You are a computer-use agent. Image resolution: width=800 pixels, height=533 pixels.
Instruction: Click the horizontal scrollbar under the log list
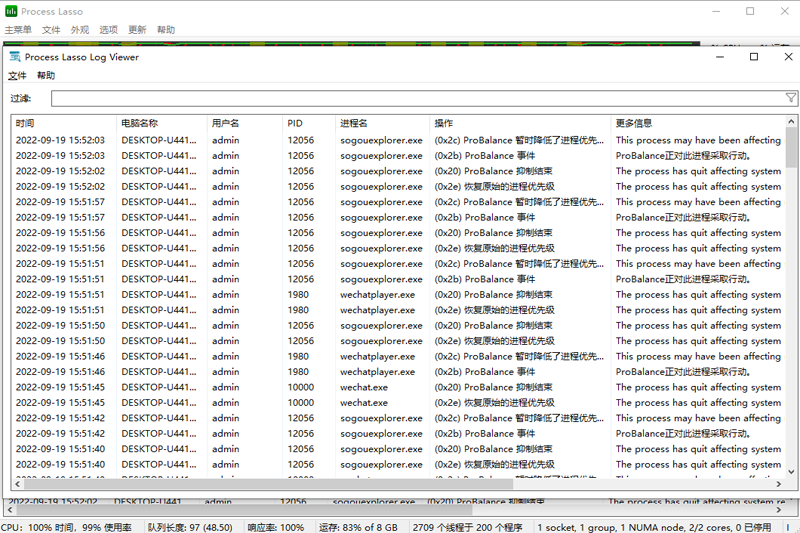point(400,483)
